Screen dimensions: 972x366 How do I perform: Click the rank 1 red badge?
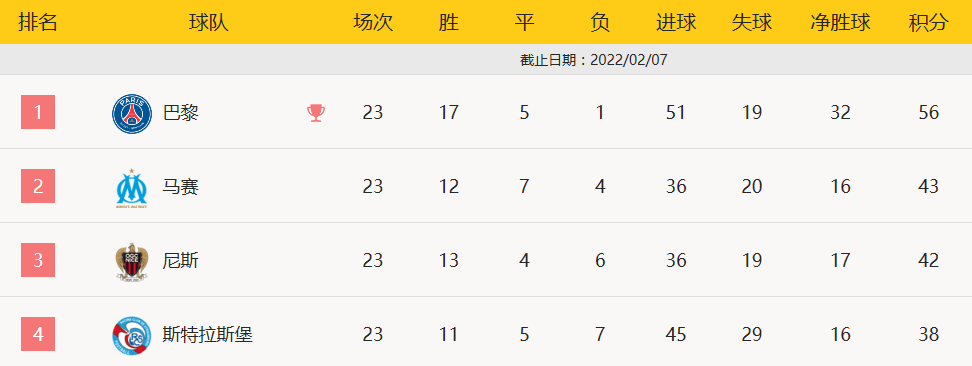click(x=38, y=112)
